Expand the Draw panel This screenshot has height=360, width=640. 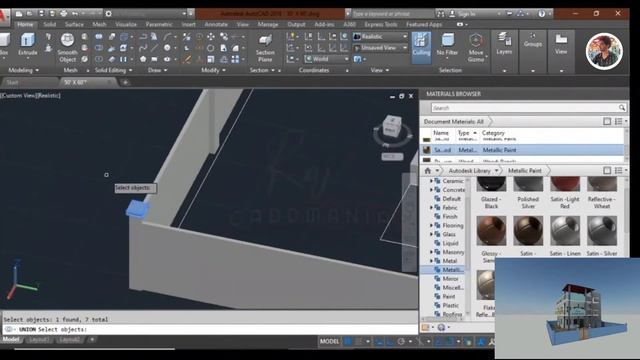pyautogui.click(x=157, y=70)
